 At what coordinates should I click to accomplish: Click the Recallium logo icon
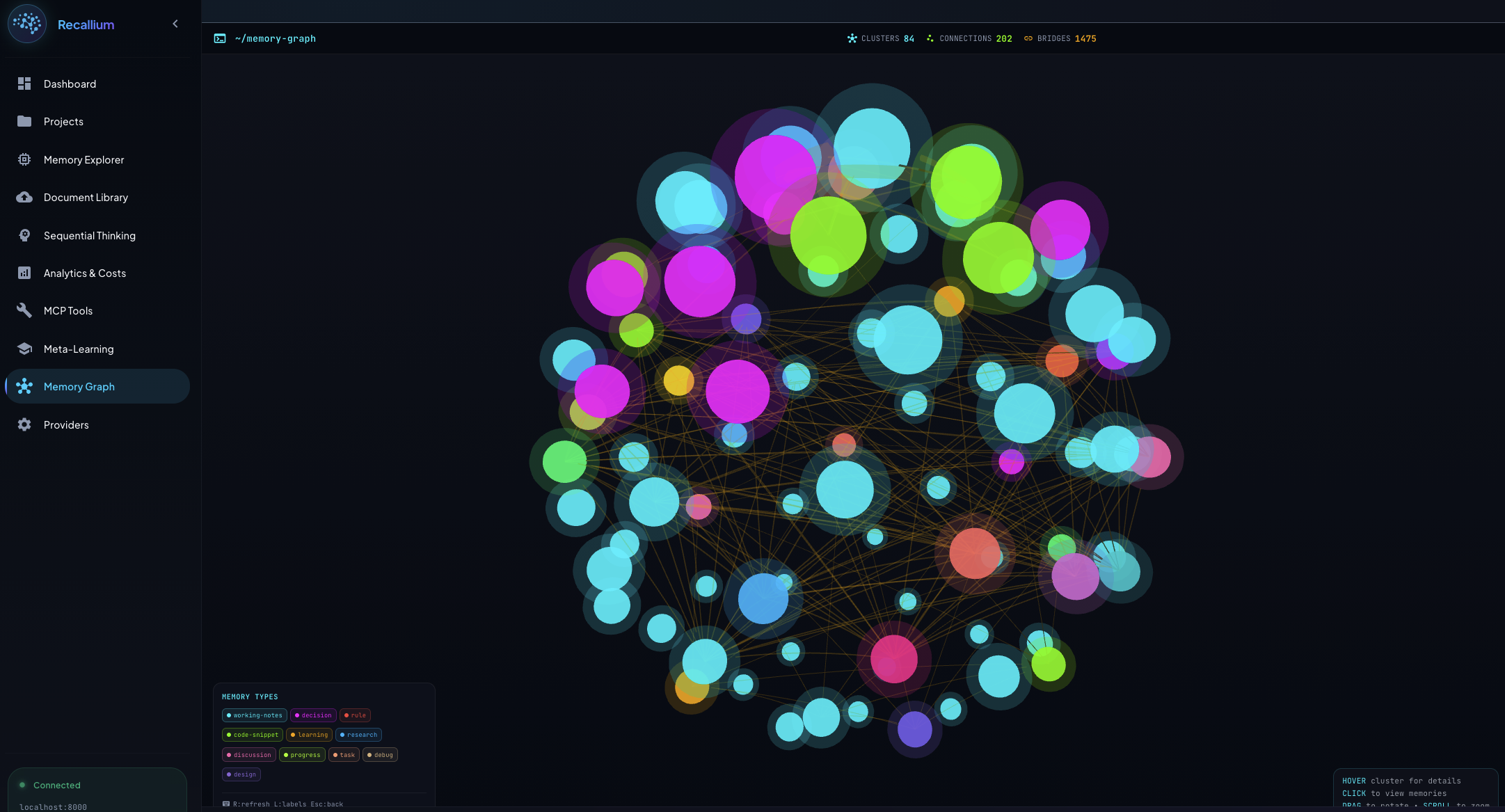coord(26,24)
